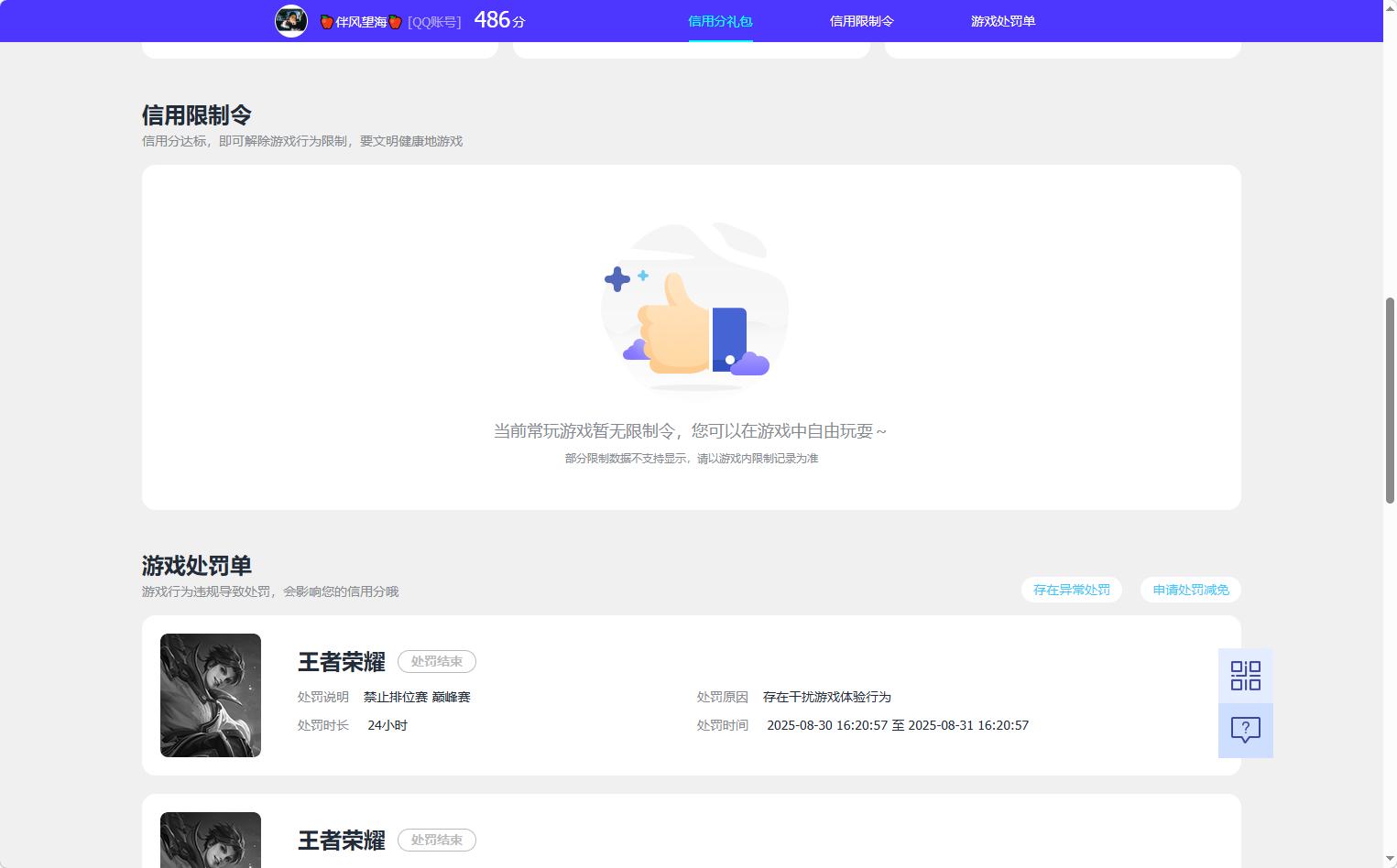Open the QR code share icon
The height and width of the screenshot is (868, 1397).
click(1245, 675)
